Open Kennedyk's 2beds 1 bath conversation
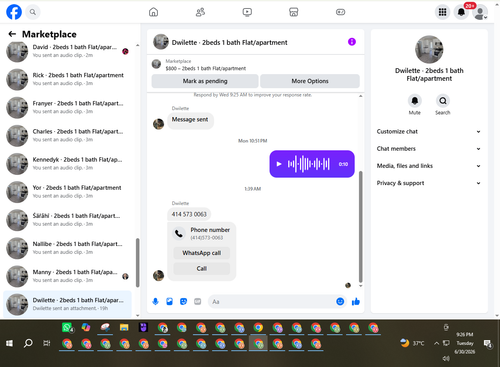The width and height of the screenshot is (500, 367). click(x=68, y=164)
